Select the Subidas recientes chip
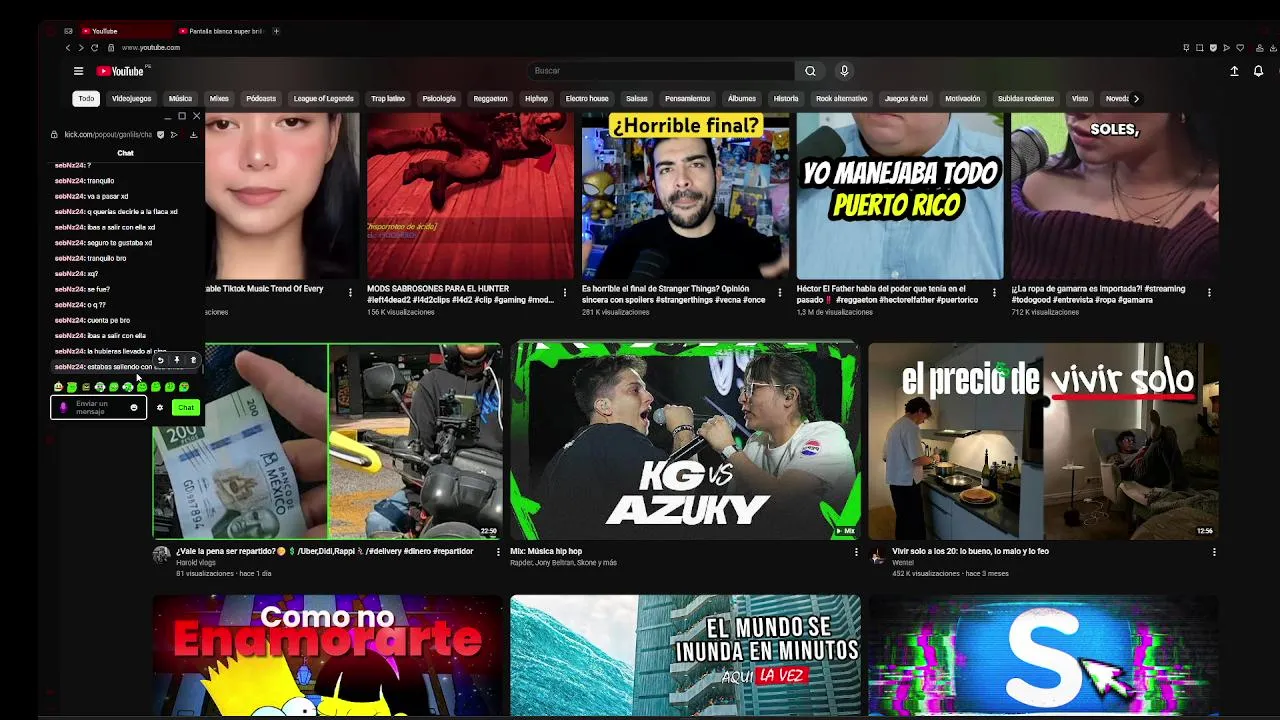 (1025, 99)
